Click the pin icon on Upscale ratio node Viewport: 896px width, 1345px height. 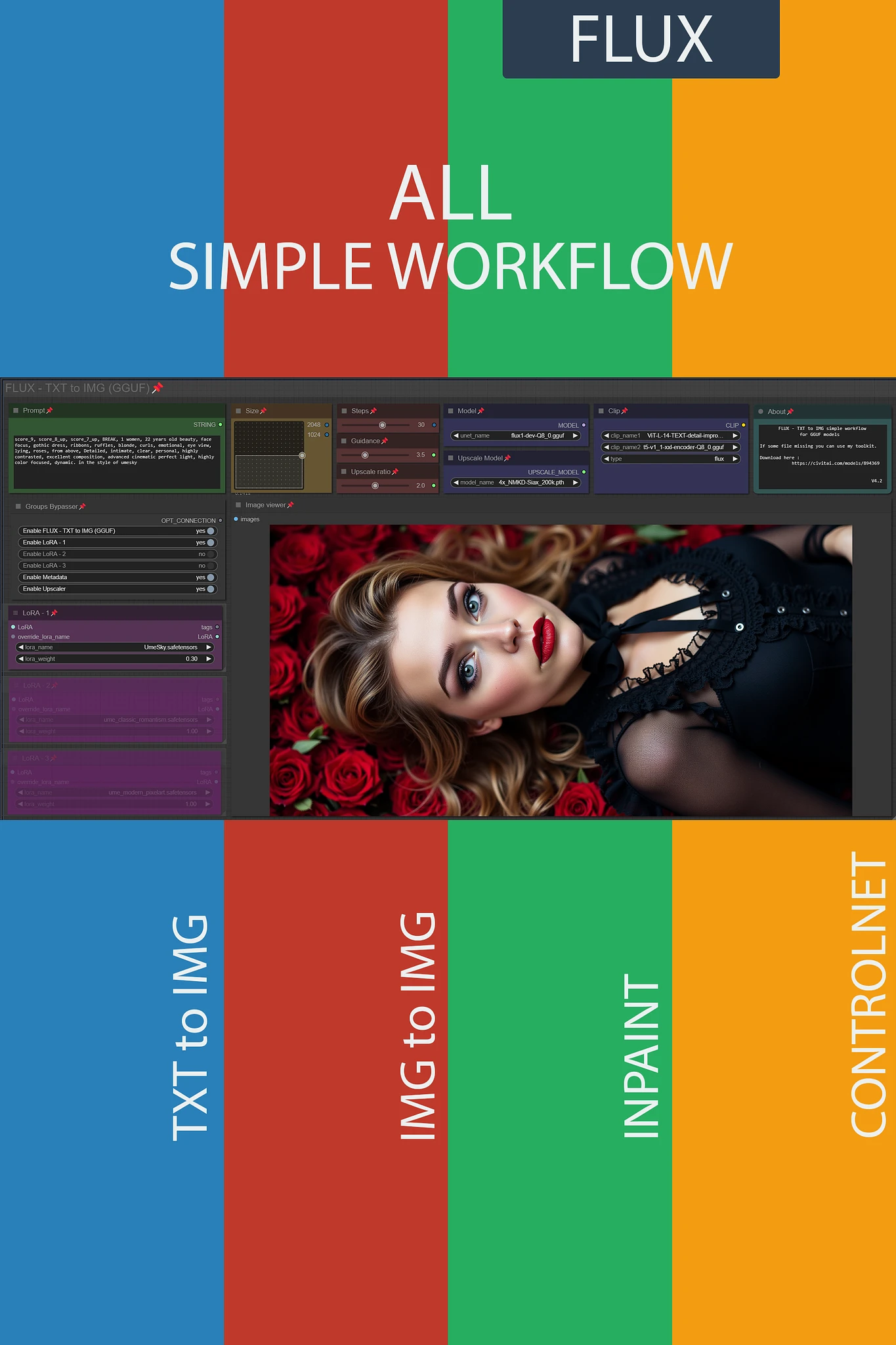pyautogui.click(x=395, y=472)
